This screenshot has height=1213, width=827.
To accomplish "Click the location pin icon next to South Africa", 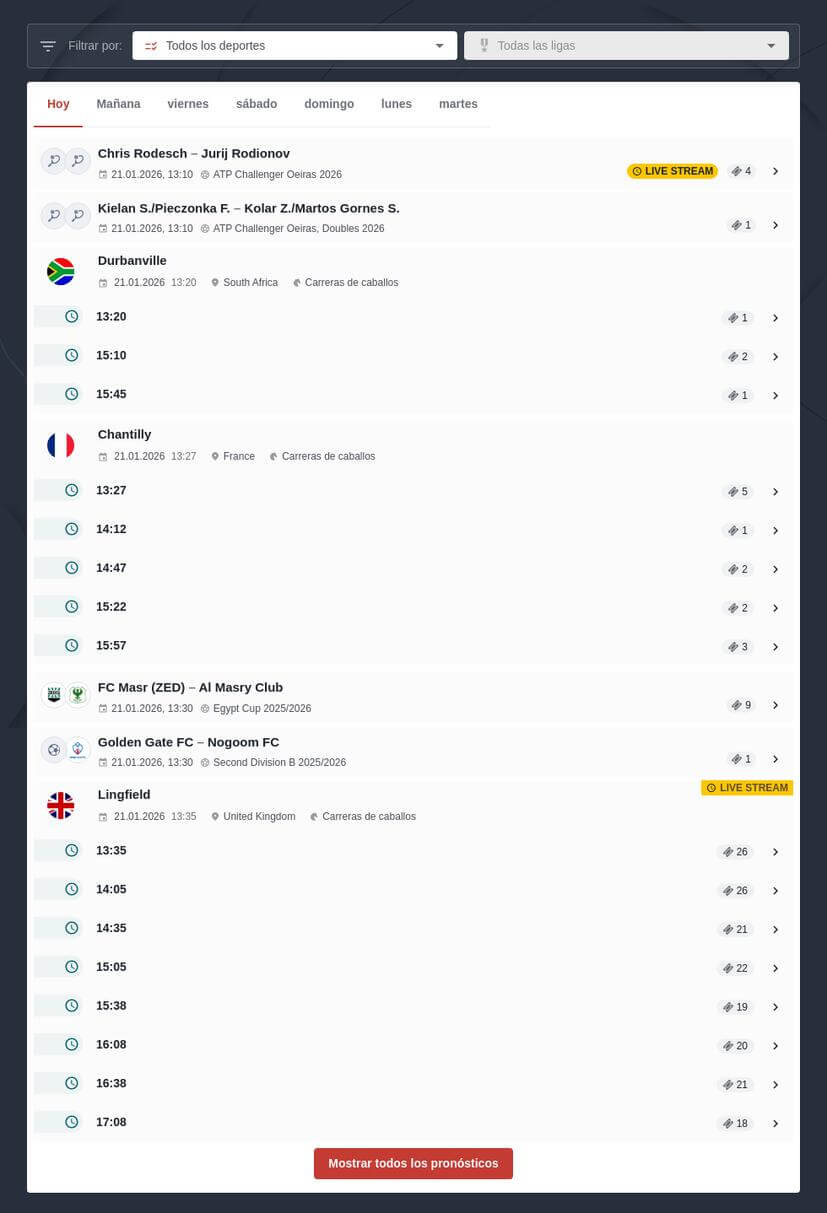I will click(x=215, y=282).
